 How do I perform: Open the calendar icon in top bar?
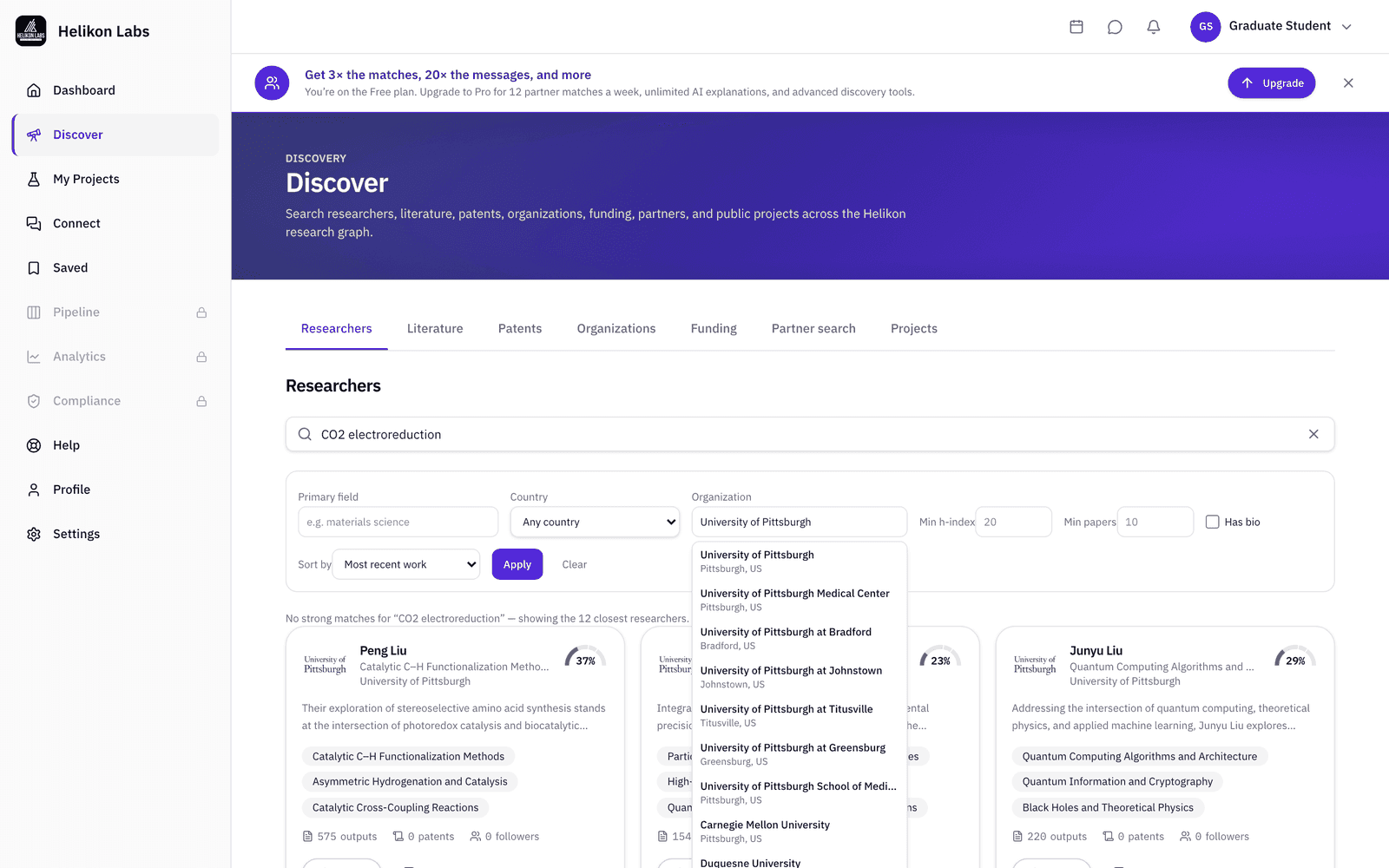1076,27
